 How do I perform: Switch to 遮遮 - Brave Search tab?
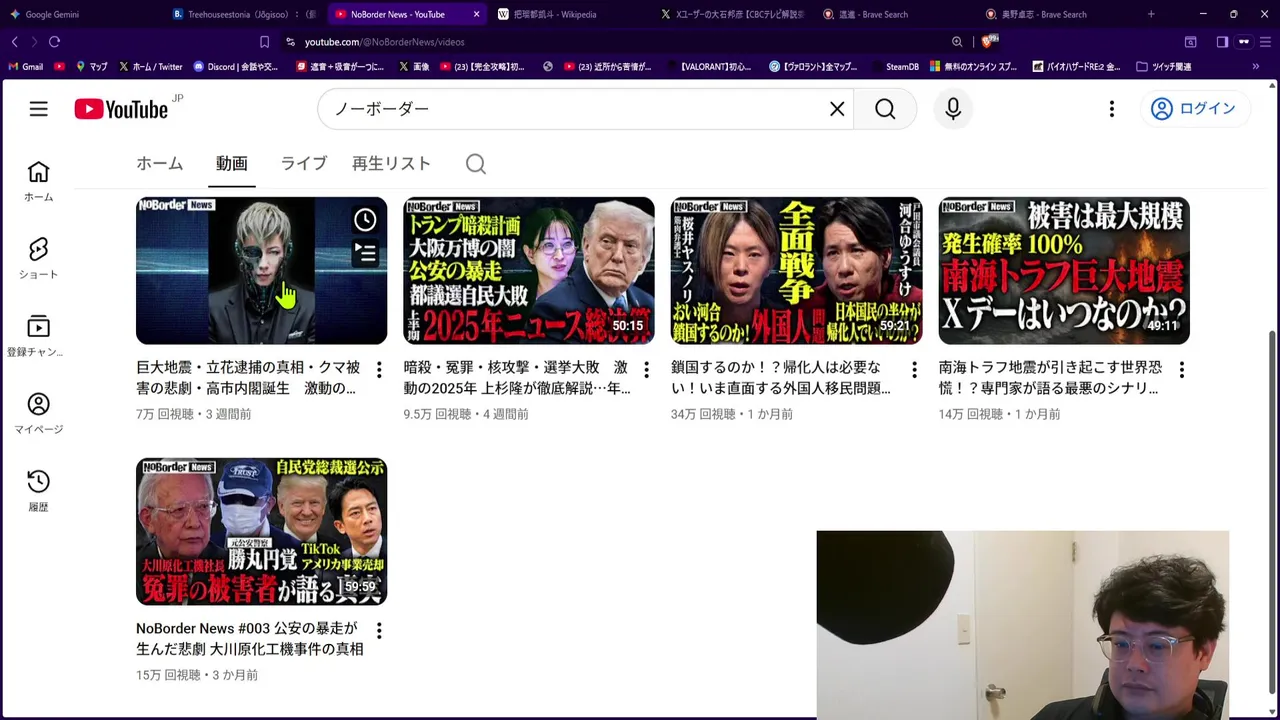[x=895, y=14]
